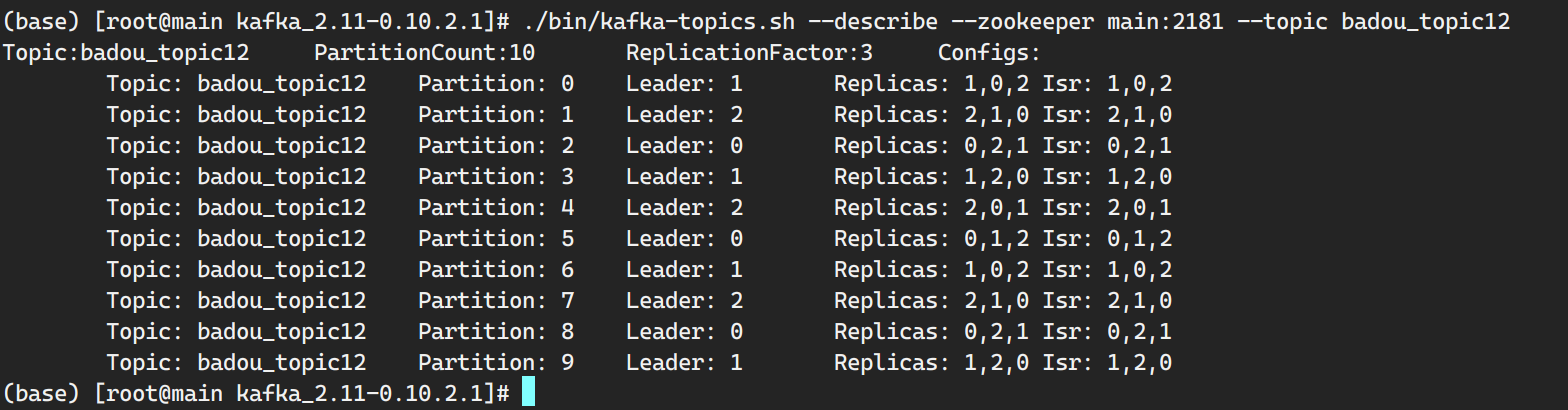Viewport: 1568px width, 410px height.
Task: Click the Partition: 9 entry
Action: [496, 361]
